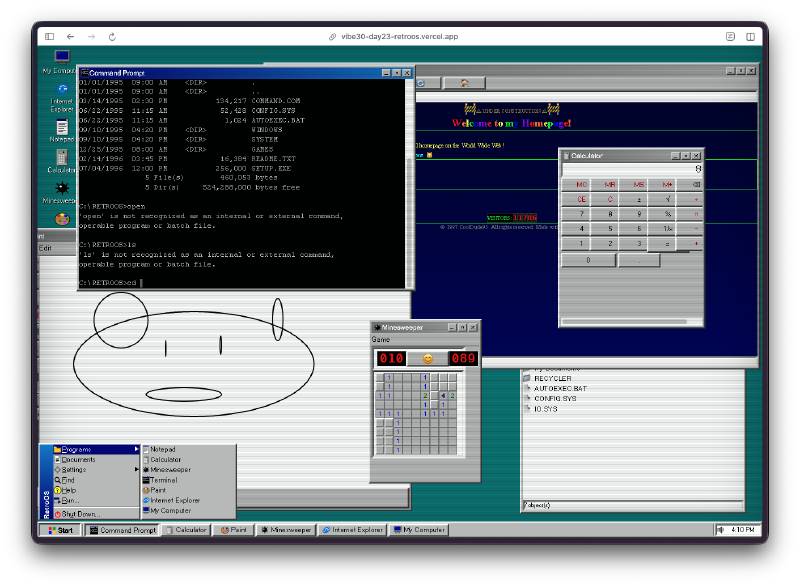Launch Paint via its desktop icon
Viewport: 800px width, 586px height.
(x=62, y=220)
